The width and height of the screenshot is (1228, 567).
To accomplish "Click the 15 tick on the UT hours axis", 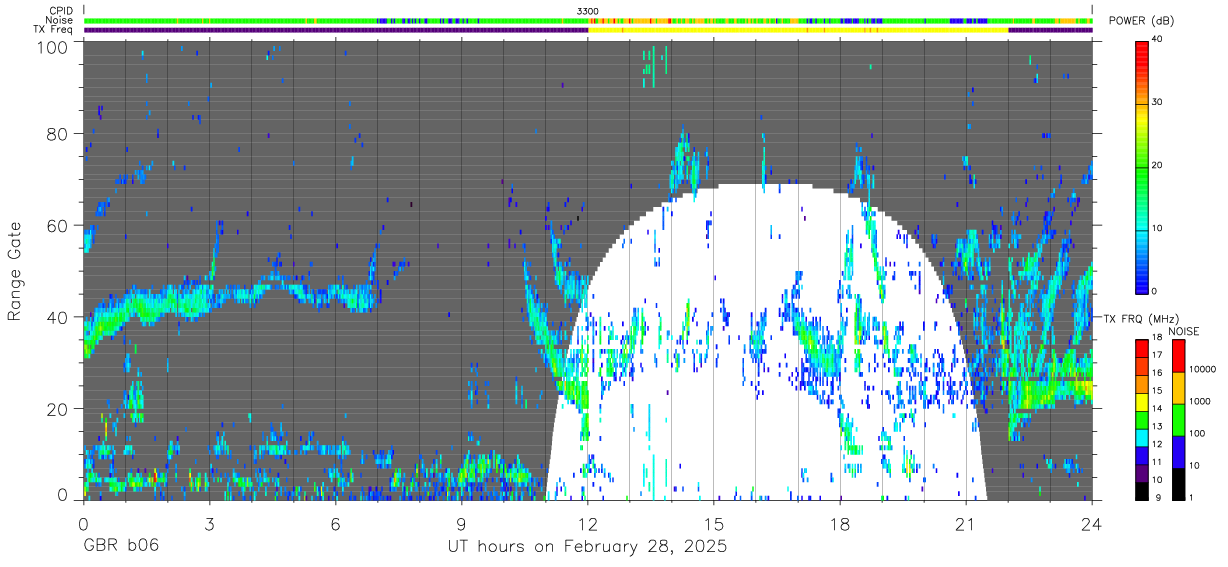I will (x=714, y=523).
